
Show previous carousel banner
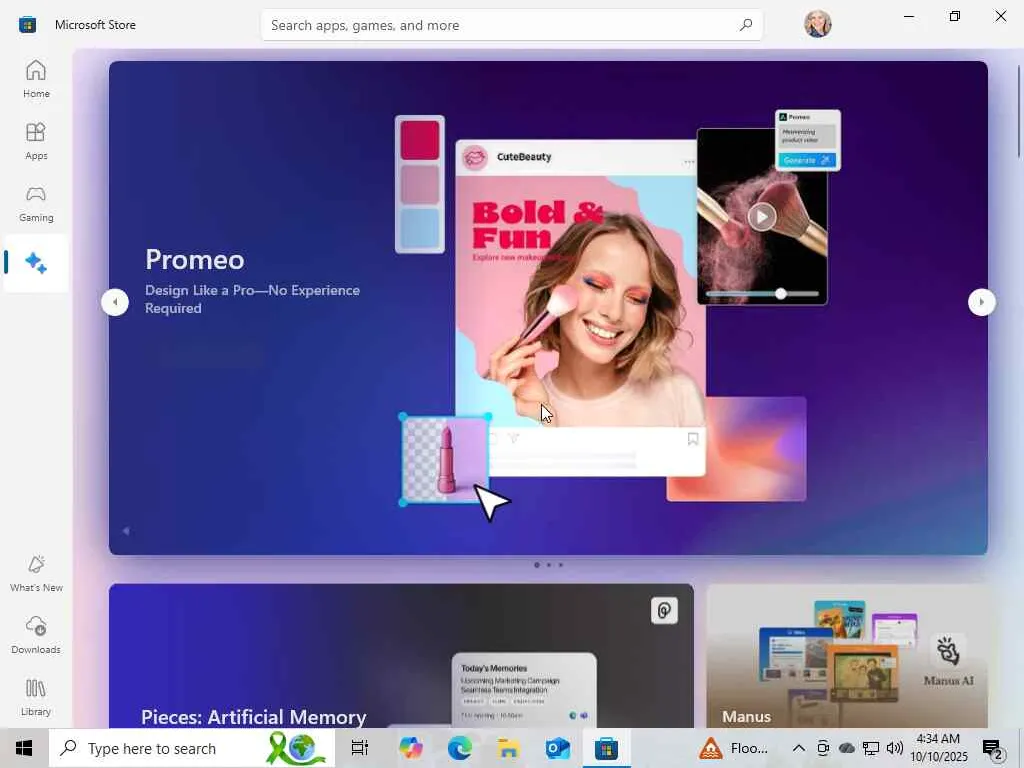115,302
